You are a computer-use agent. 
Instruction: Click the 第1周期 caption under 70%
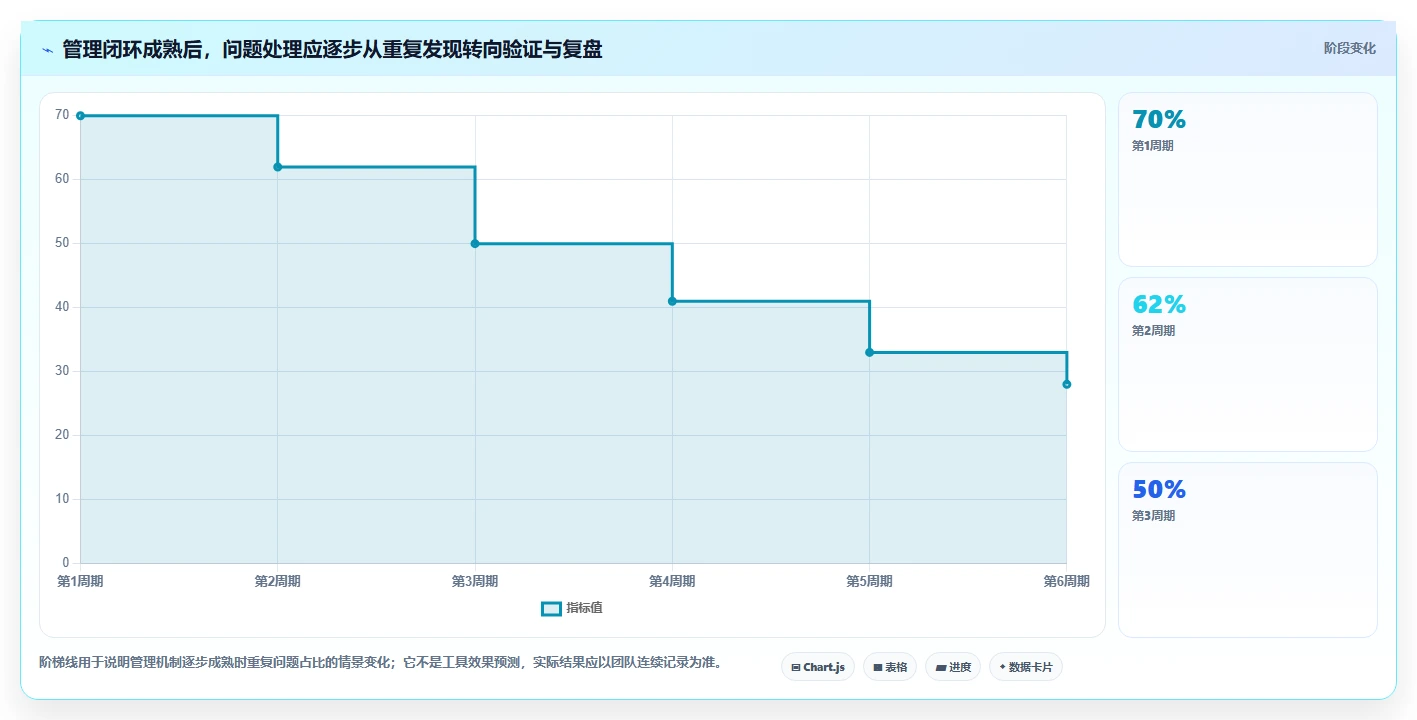coord(1153,146)
